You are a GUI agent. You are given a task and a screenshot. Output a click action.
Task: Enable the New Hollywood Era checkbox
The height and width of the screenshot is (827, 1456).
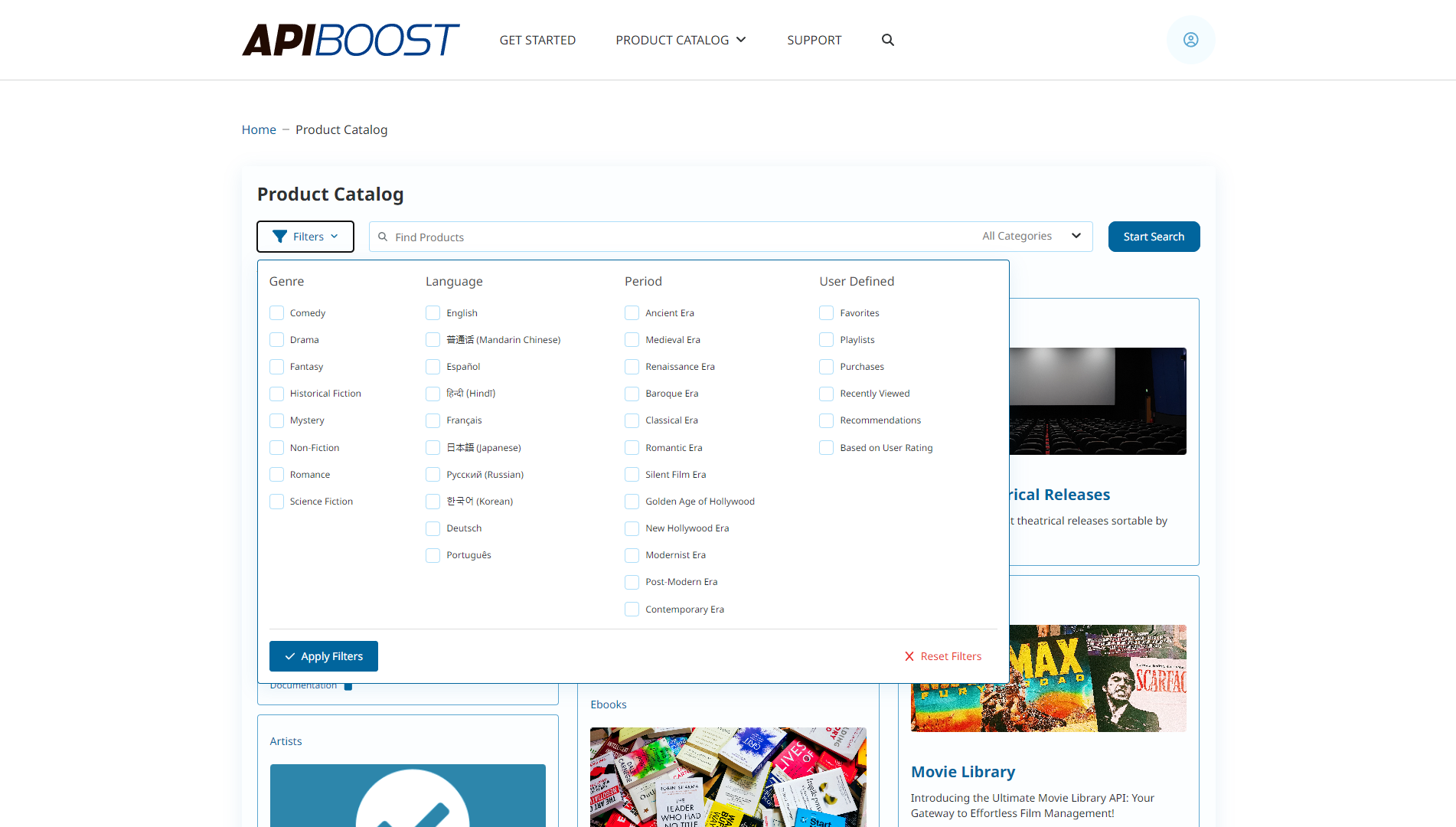point(632,528)
